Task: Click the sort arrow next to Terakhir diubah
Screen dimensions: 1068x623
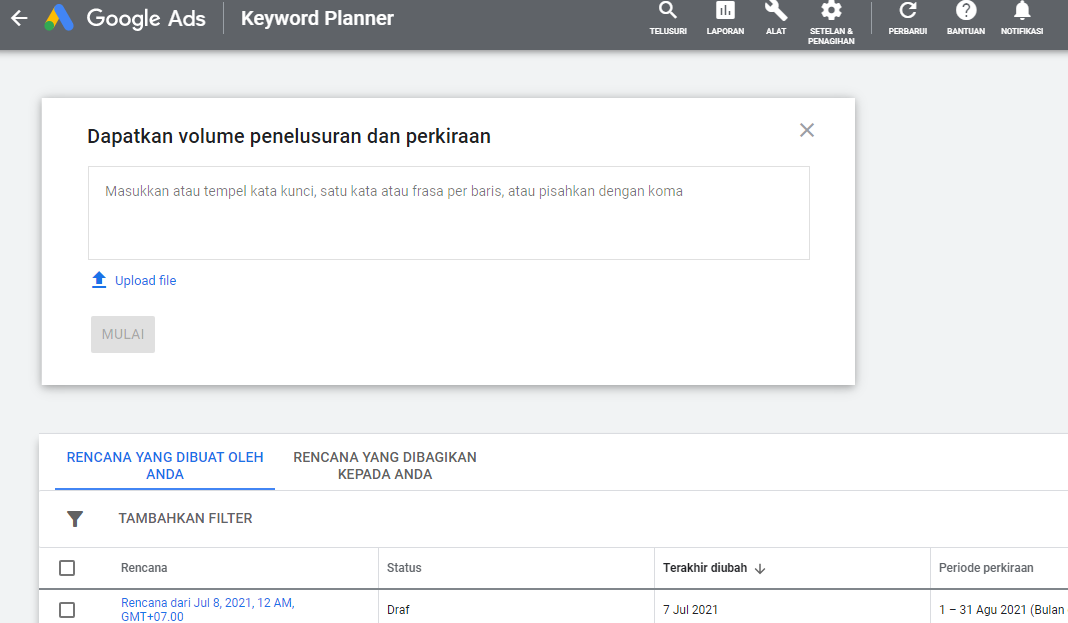Action: (x=760, y=569)
